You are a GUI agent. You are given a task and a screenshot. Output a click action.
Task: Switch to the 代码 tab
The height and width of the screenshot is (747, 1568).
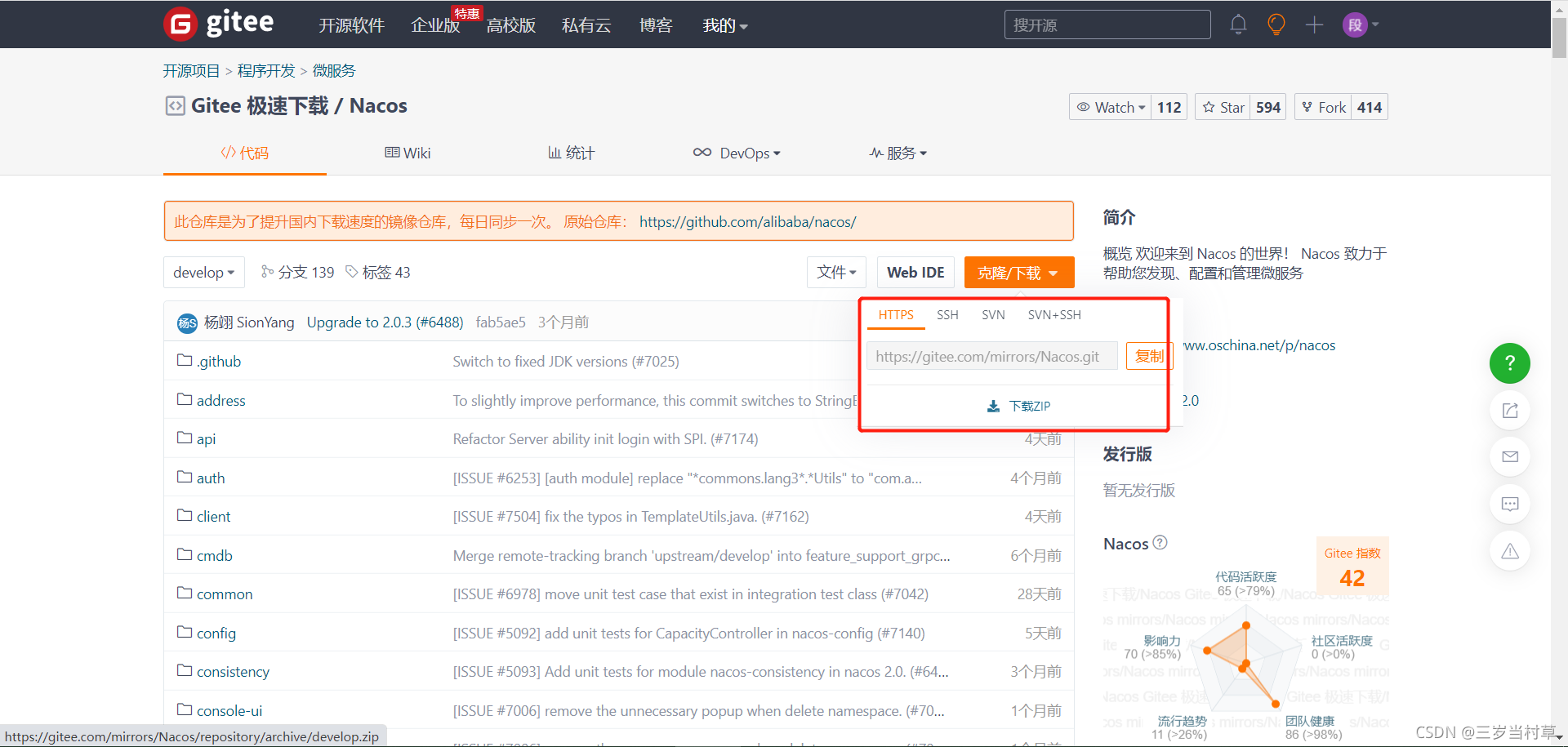pos(245,153)
